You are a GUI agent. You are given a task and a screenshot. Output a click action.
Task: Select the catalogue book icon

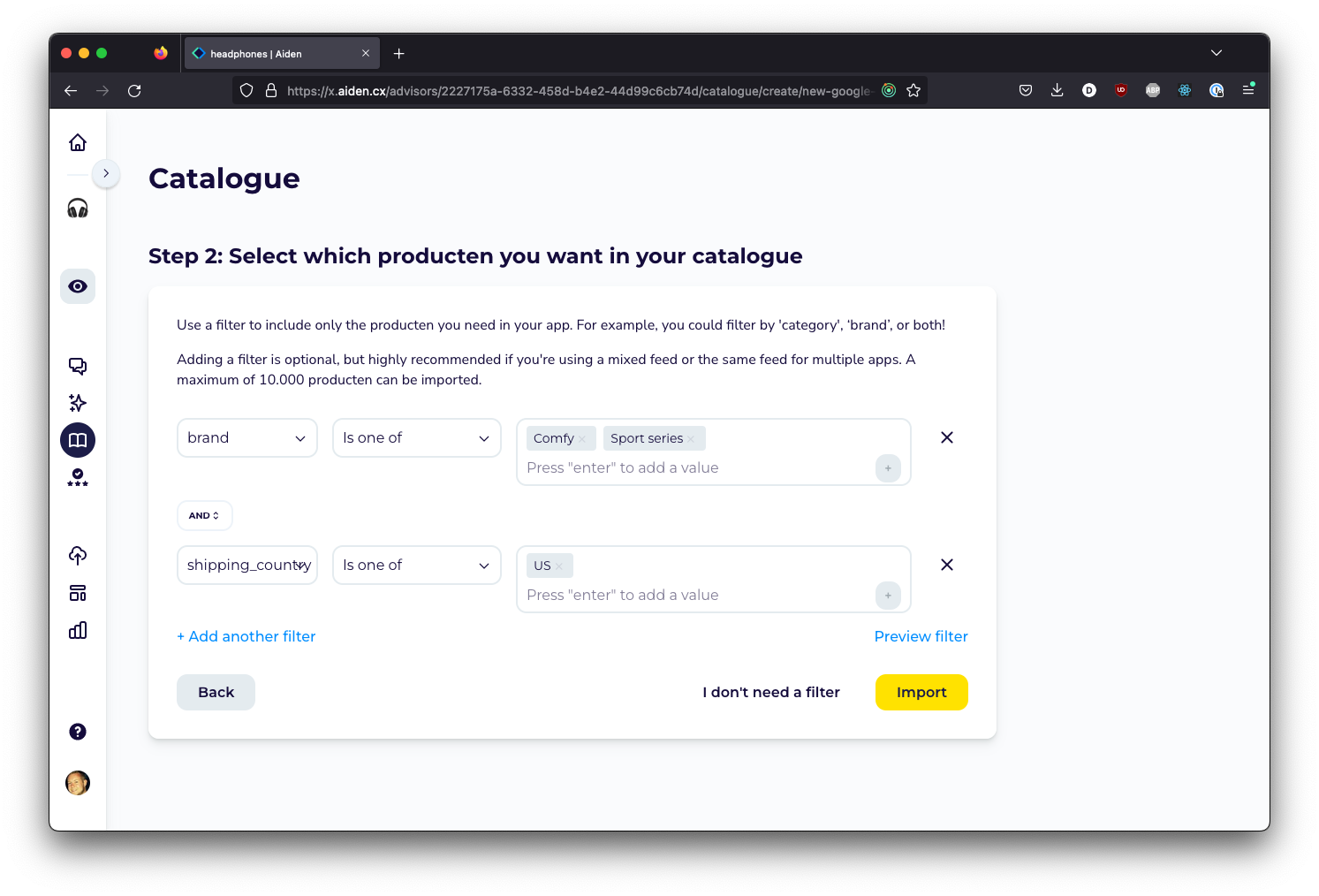coord(78,440)
